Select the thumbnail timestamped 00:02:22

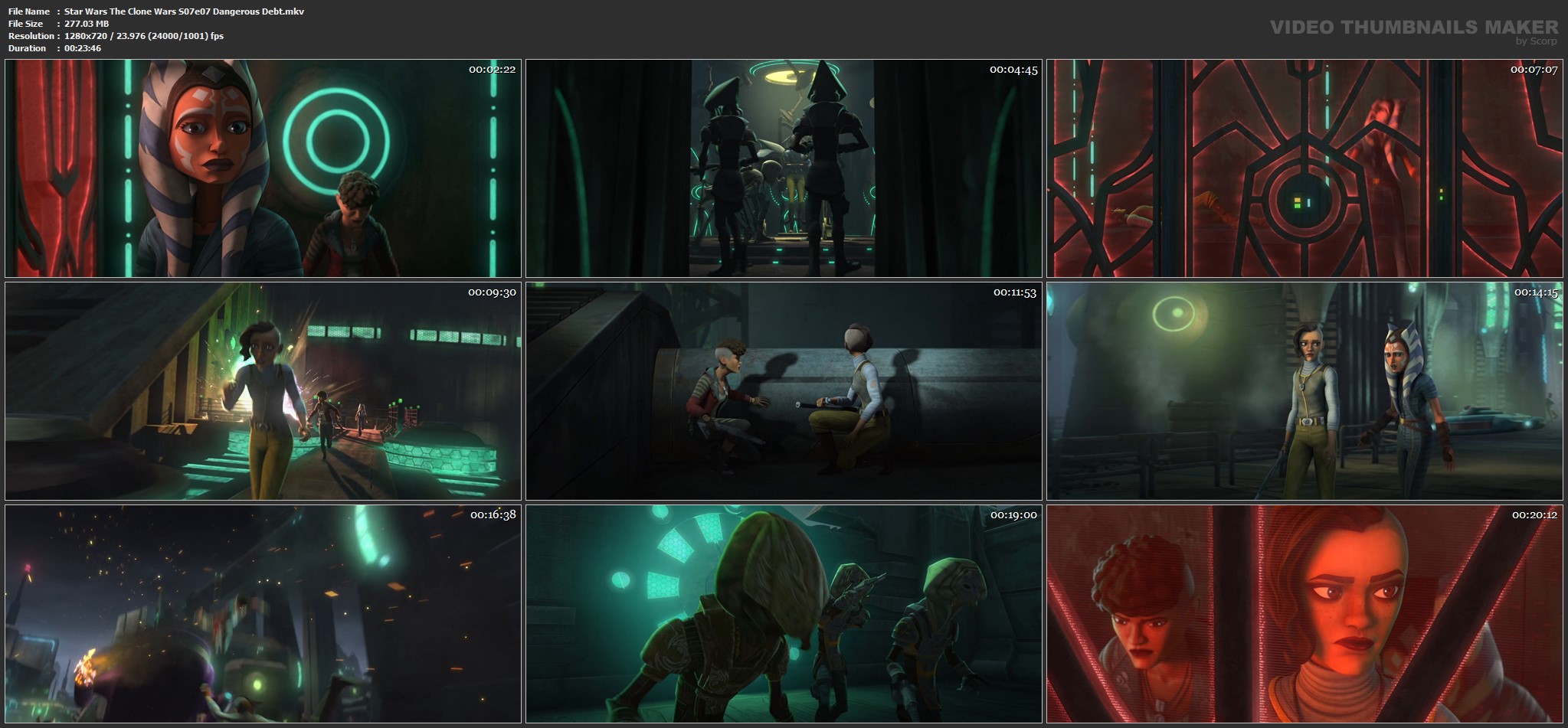(263, 168)
